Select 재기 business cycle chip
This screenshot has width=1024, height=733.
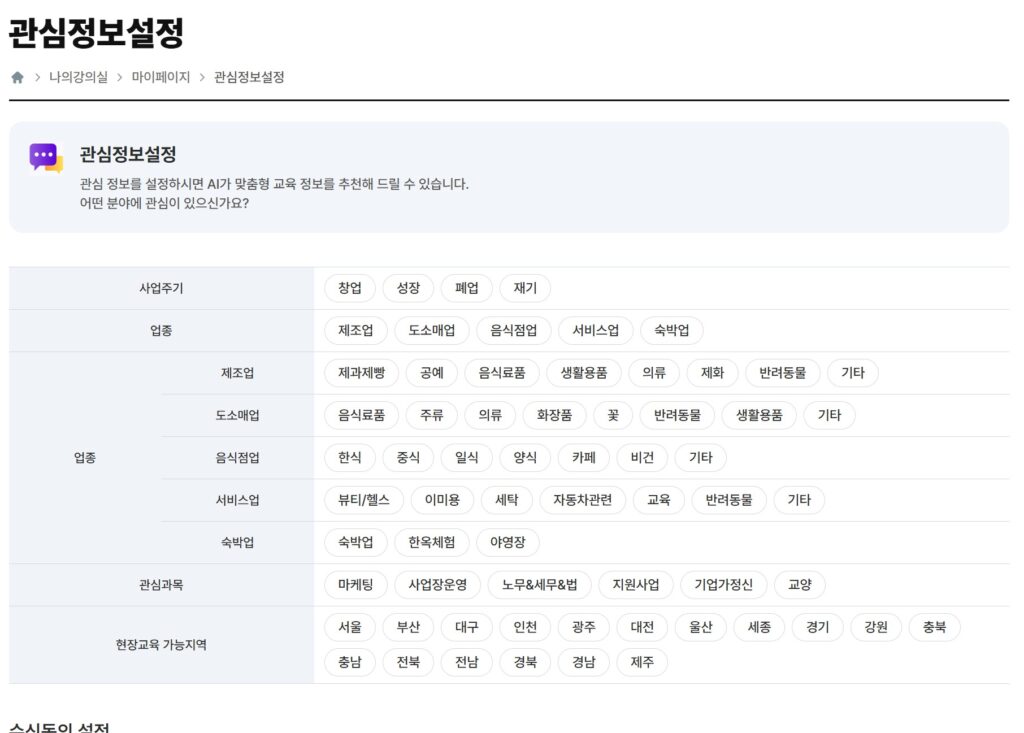[525, 288]
